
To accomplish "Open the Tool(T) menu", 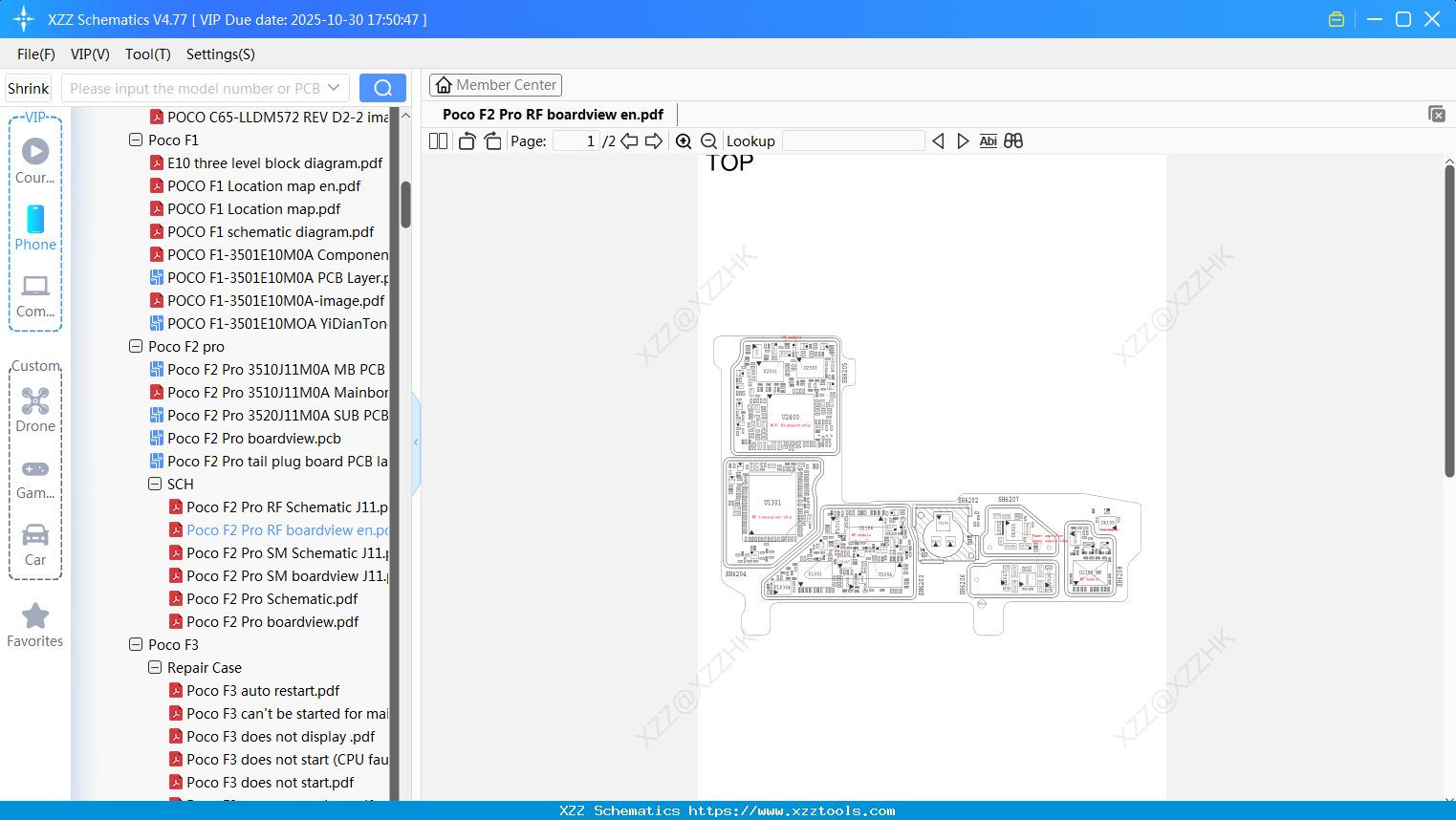I will point(147,54).
